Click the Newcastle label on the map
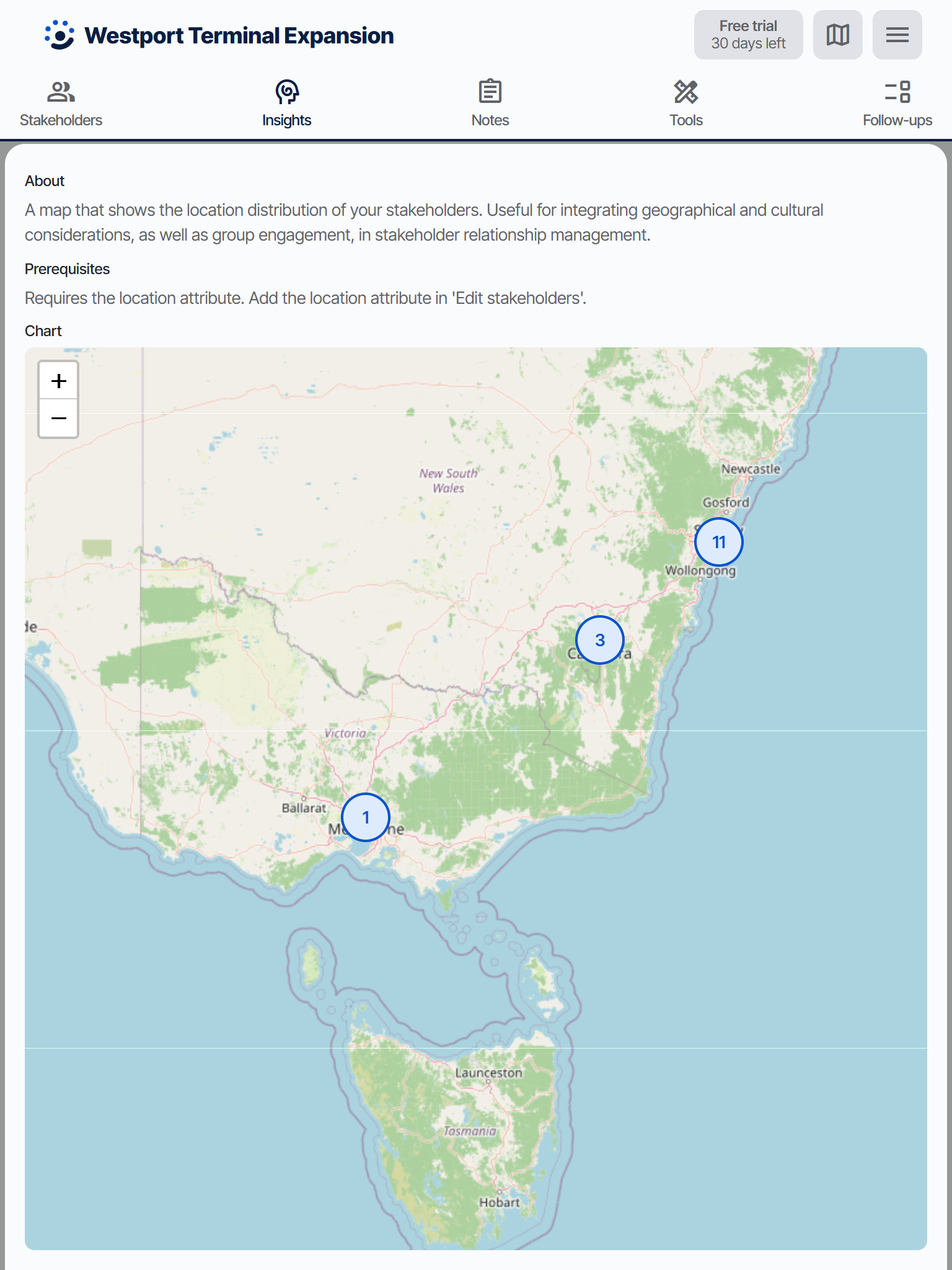The width and height of the screenshot is (952, 1270). (750, 469)
